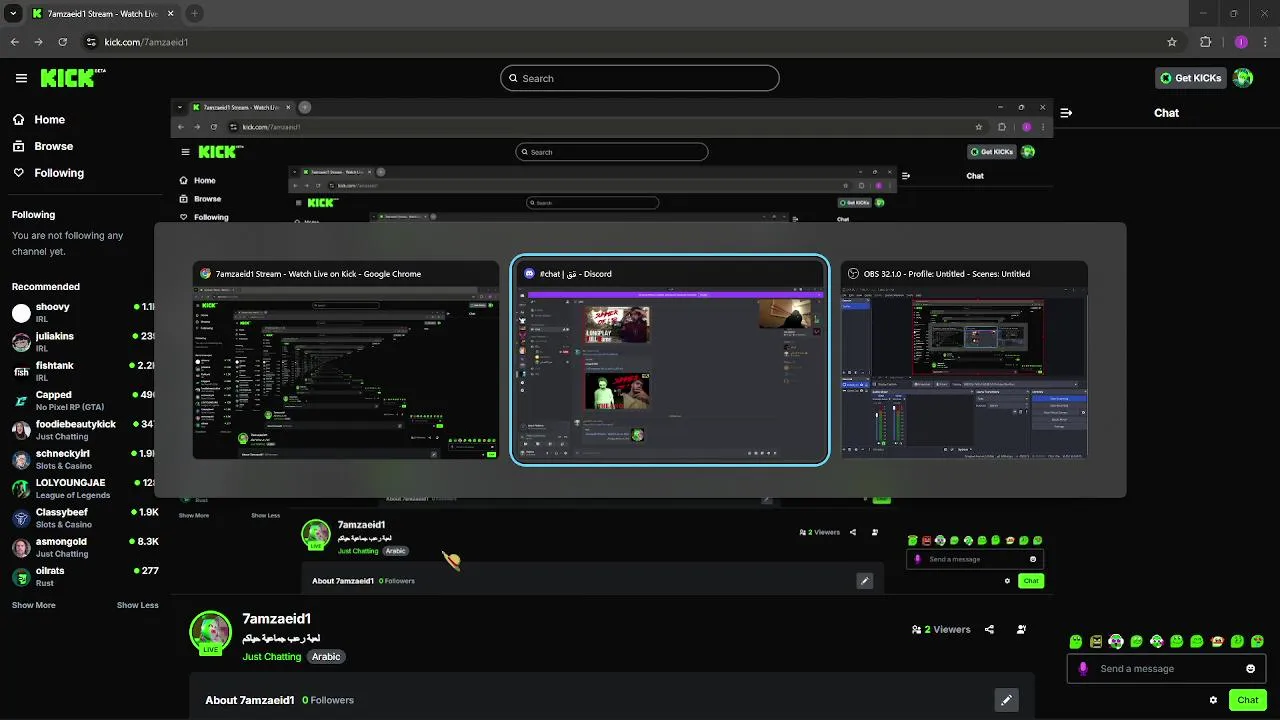
Task: Open the emoji picker smiley icon
Action: [1250, 669]
